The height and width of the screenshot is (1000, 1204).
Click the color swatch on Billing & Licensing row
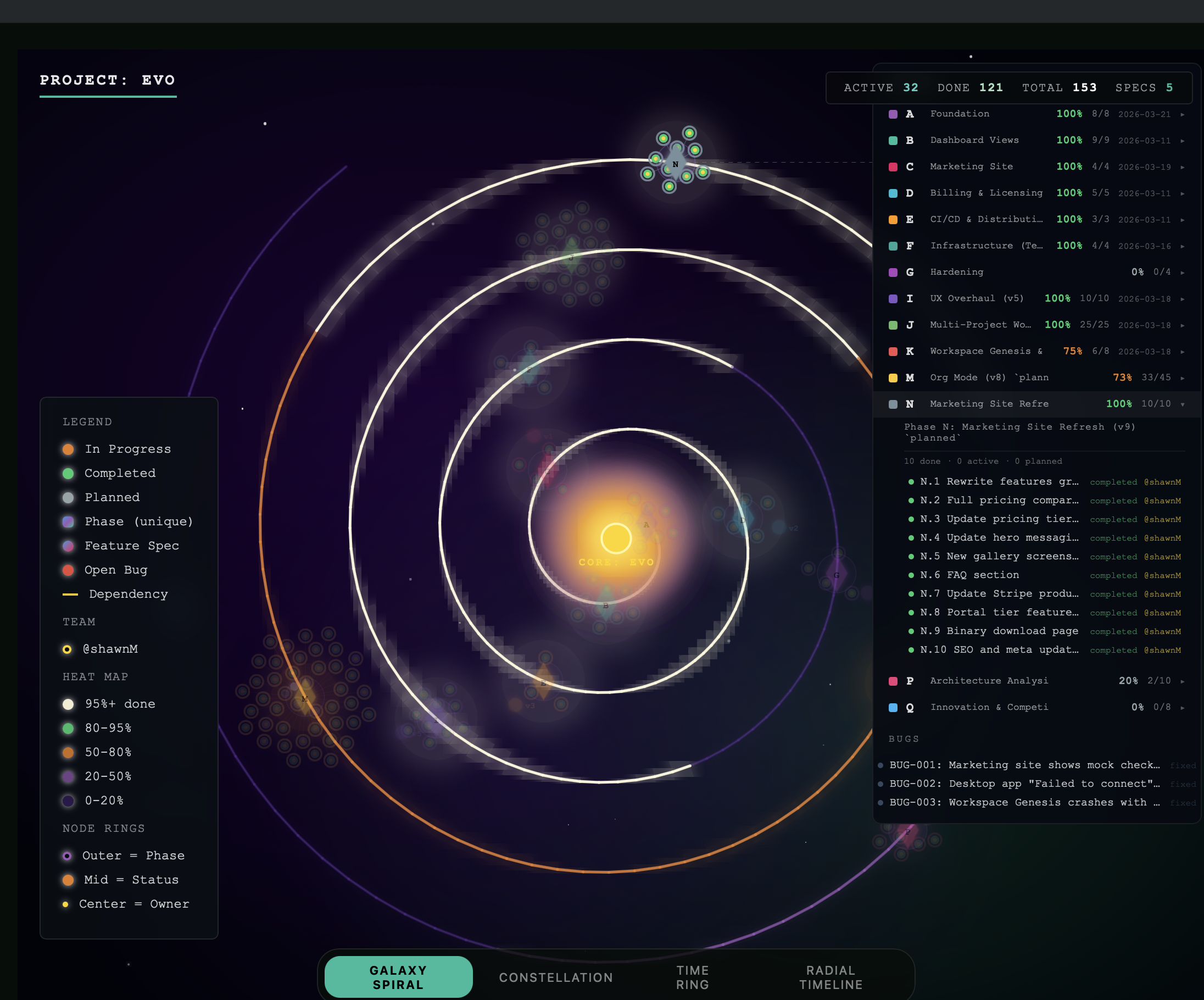[x=893, y=193]
